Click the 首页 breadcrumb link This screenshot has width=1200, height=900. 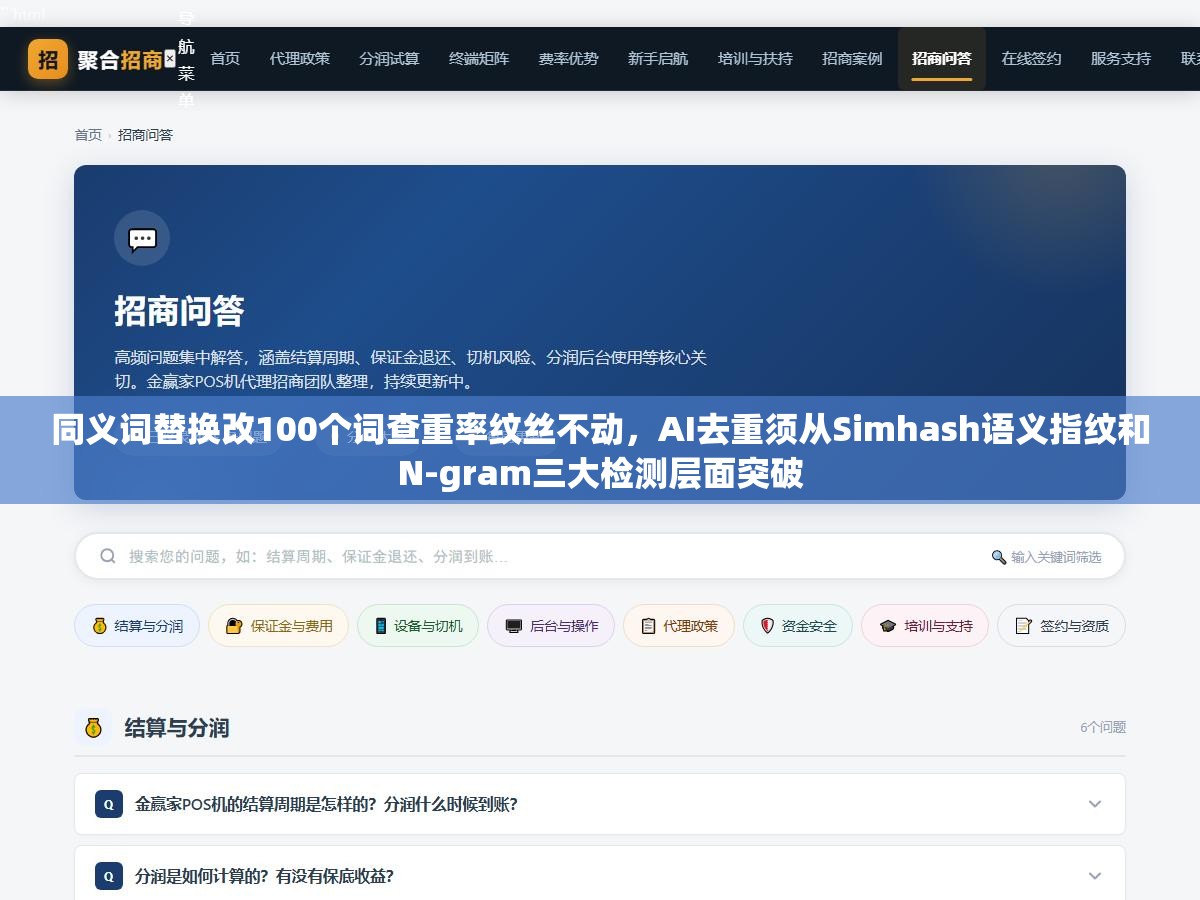point(88,135)
